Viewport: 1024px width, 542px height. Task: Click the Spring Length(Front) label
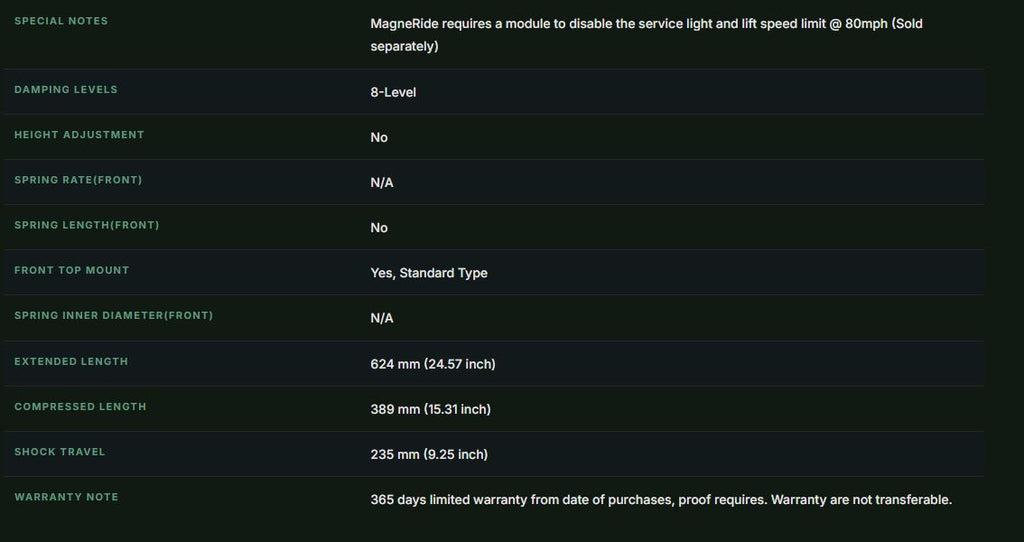coord(87,225)
